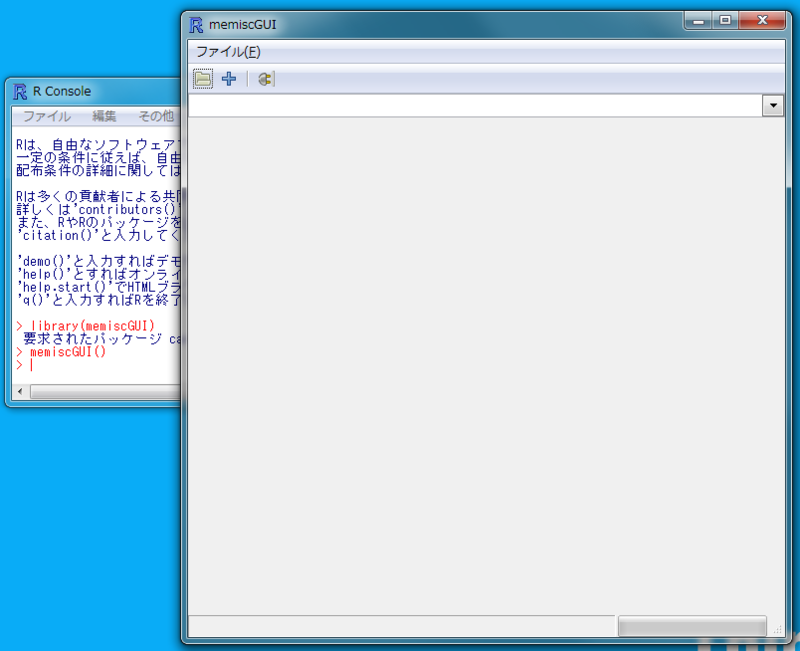This screenshot has width=800, height=651.
Task: Click the left scroll arrow in R Console
Action: coord(20,392)
